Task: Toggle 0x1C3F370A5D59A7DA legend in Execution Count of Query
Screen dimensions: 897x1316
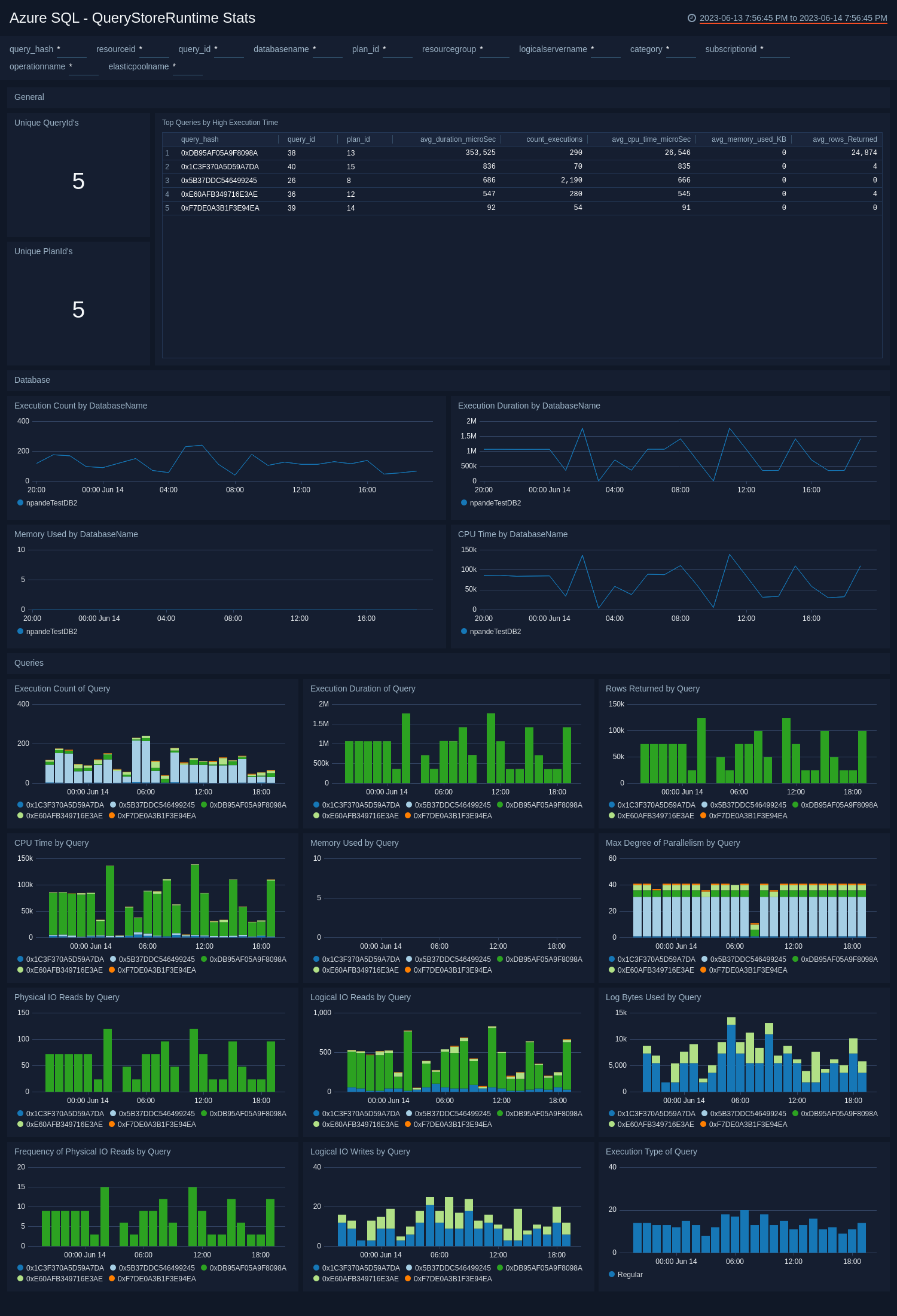Action: pos(60,805)
